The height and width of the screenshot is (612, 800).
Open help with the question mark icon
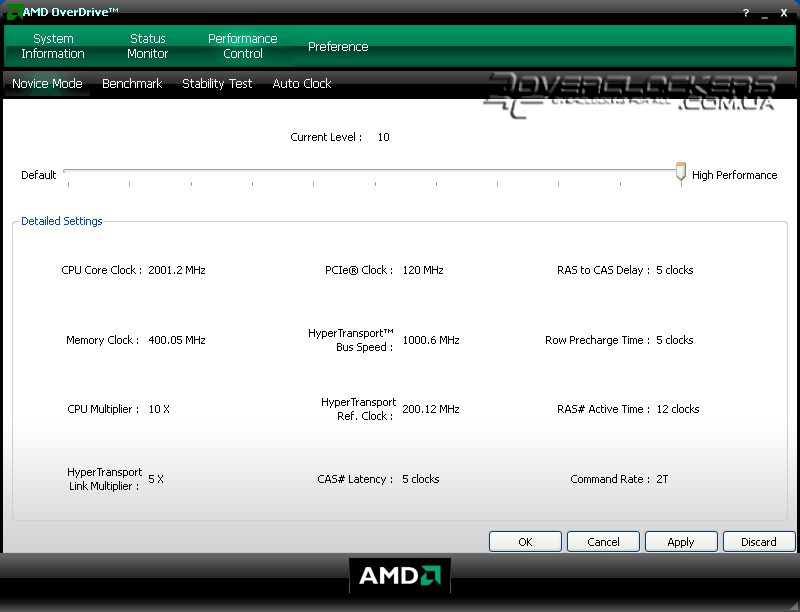coord(746,13)
